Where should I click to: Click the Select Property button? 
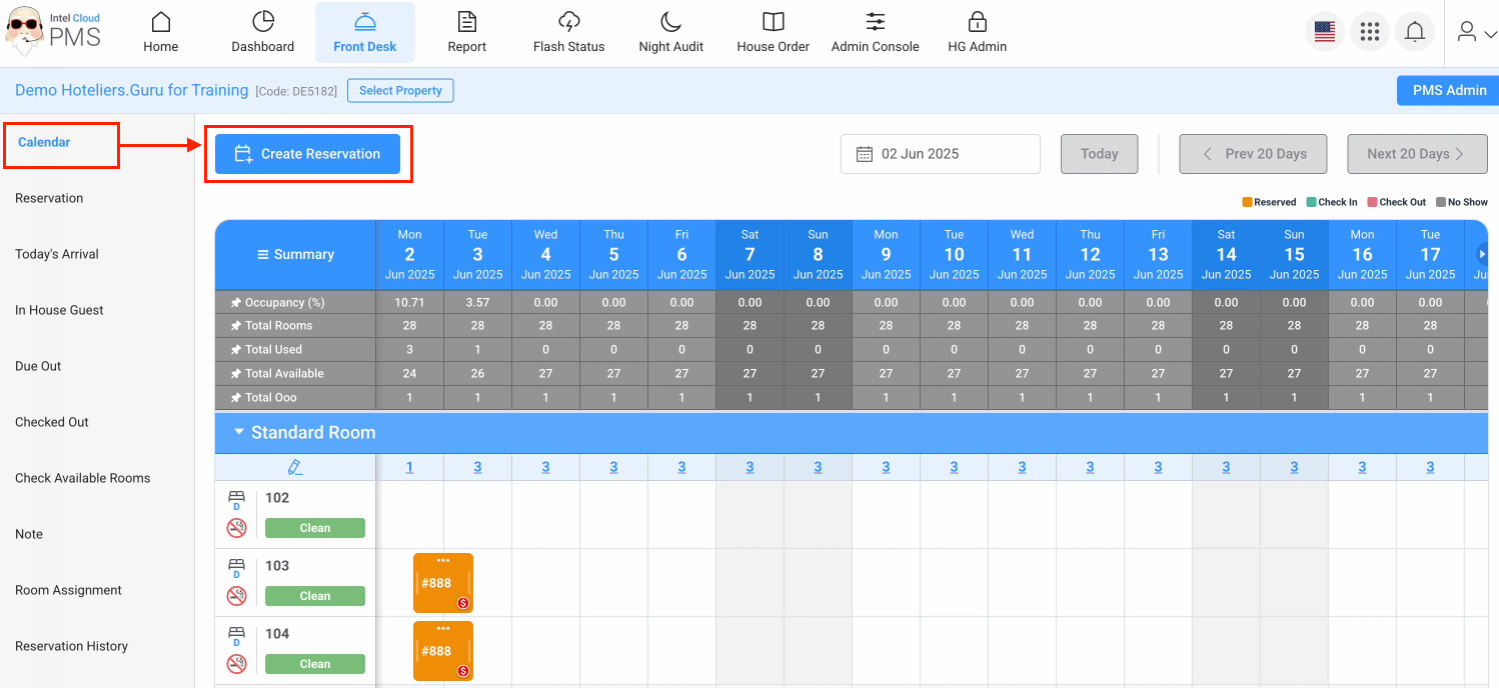[400, 91]
